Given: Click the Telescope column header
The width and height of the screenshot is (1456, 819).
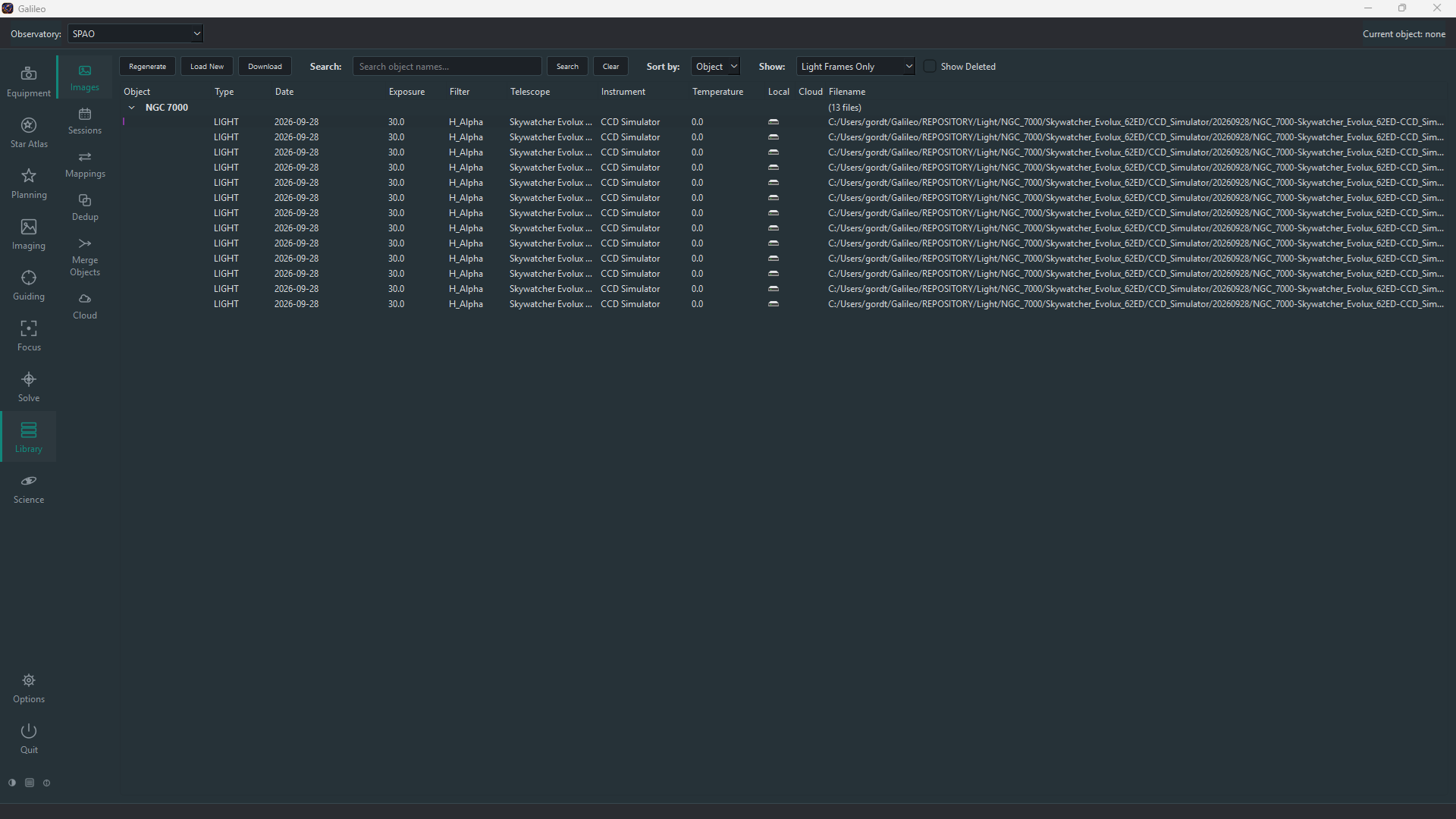Looking at the screenshot, I should [x=530, y=92].
